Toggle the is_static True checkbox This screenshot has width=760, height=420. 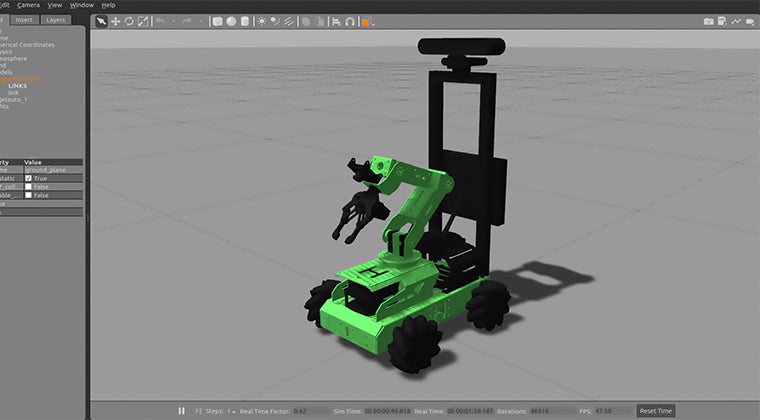[x=29, y=178]
